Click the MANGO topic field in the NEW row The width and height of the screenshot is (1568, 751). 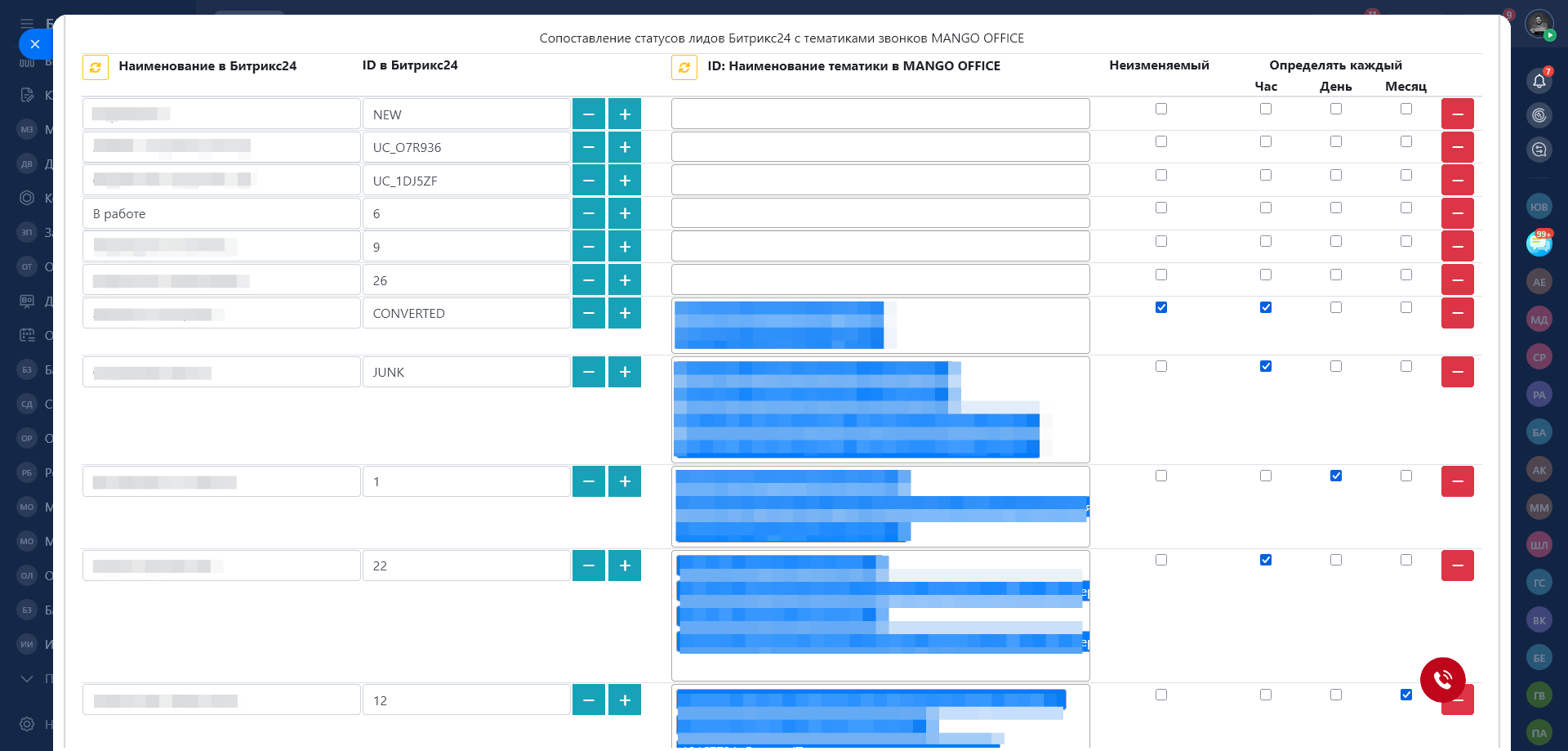tap(880, 114)
